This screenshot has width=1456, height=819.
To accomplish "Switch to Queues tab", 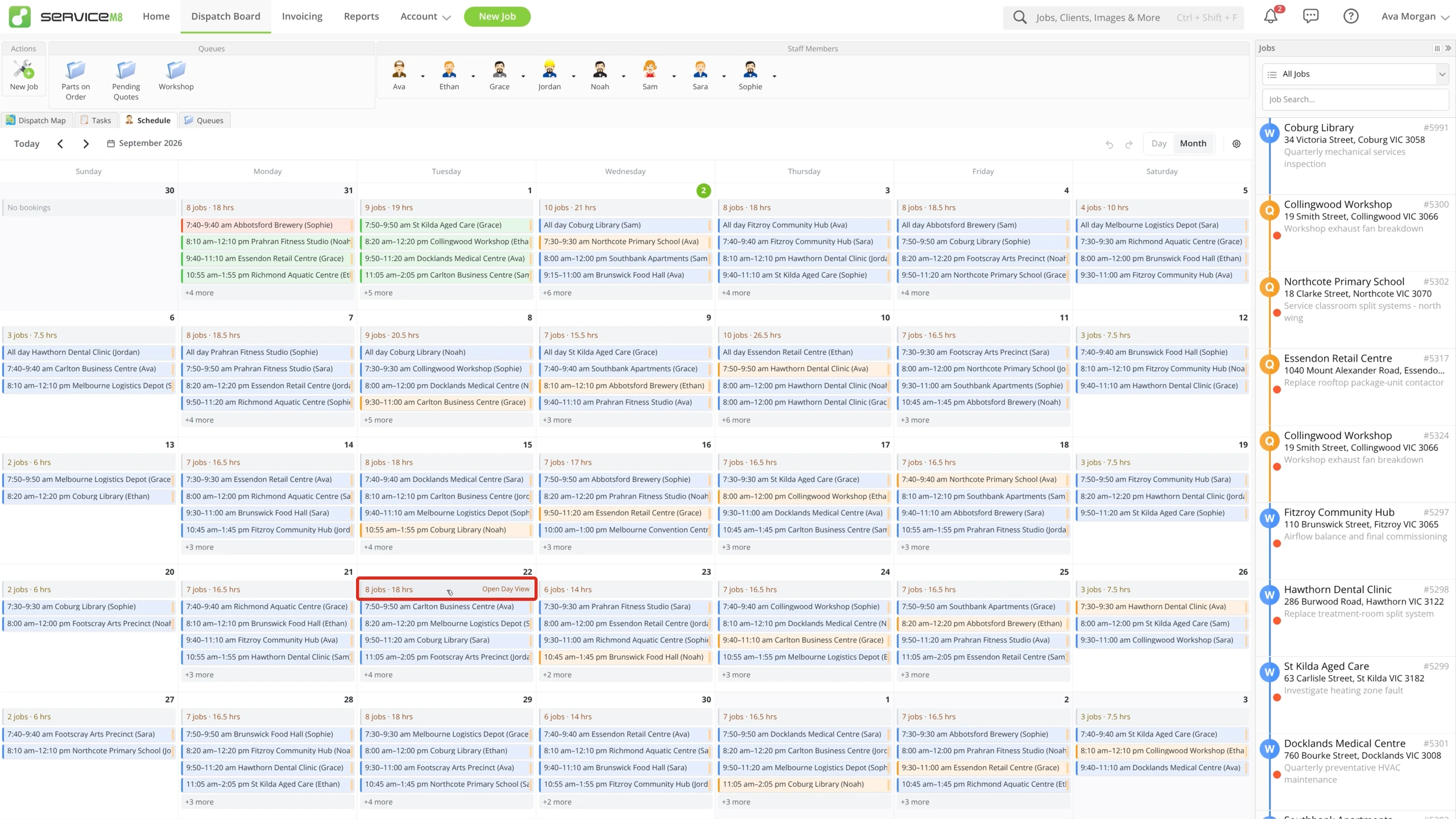I will pos(204,120).
